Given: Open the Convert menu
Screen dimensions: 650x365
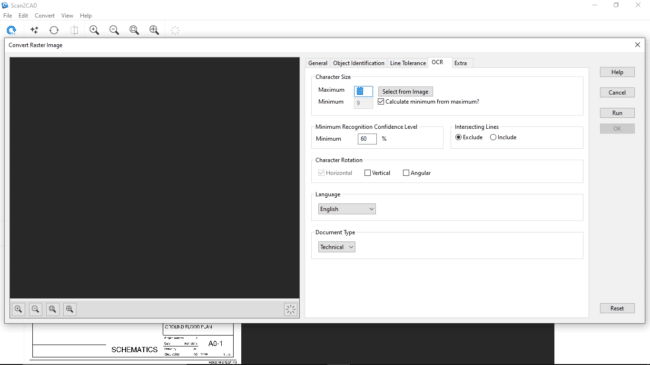Looking at the screenshot, I should [44, 15].
